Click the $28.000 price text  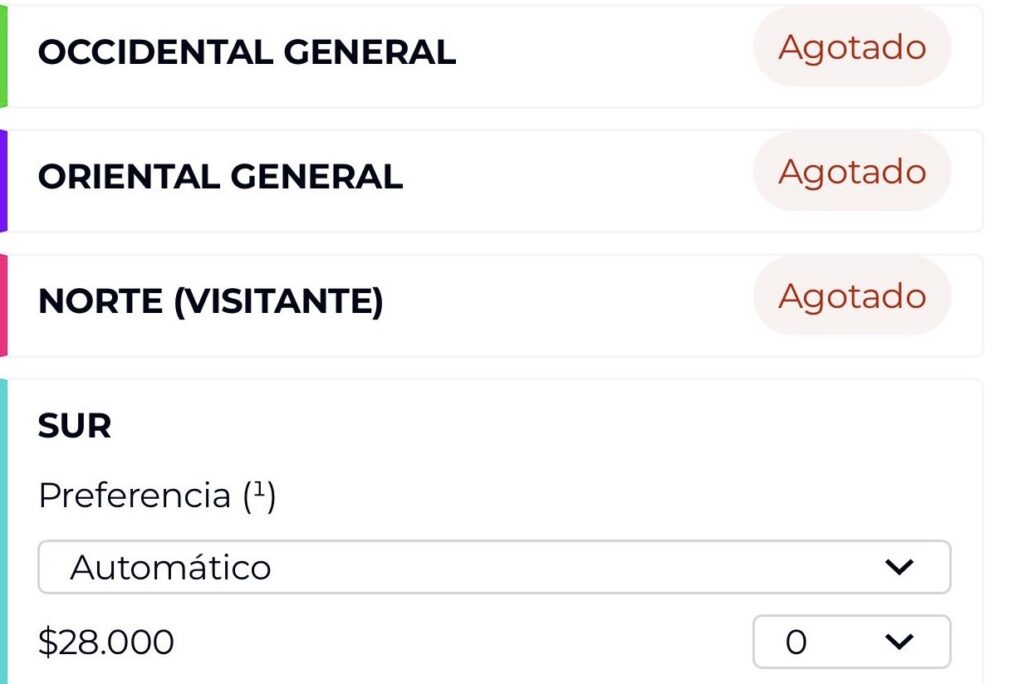(x=106, y=643)
